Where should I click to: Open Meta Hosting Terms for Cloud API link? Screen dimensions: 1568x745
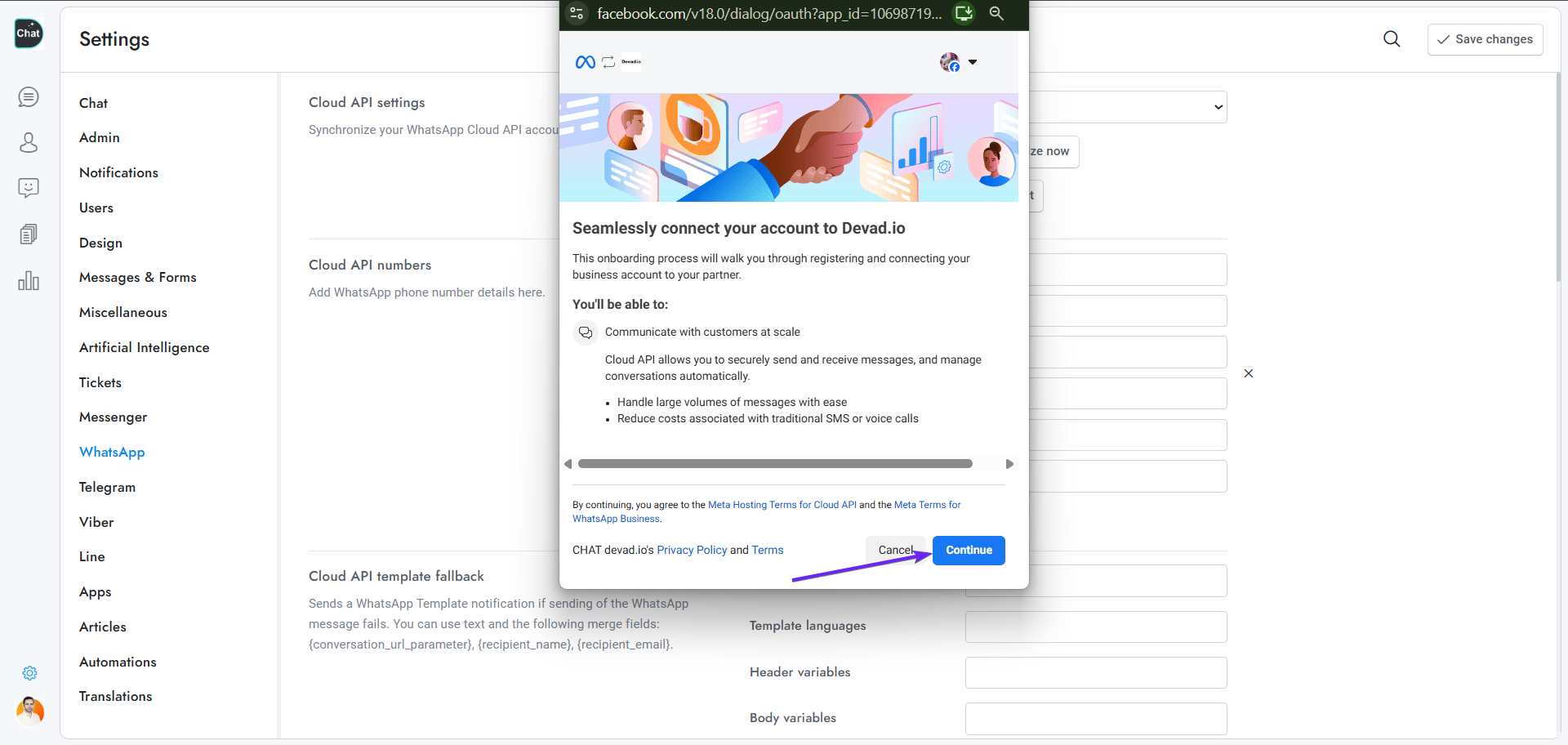(x=782, y=505)
